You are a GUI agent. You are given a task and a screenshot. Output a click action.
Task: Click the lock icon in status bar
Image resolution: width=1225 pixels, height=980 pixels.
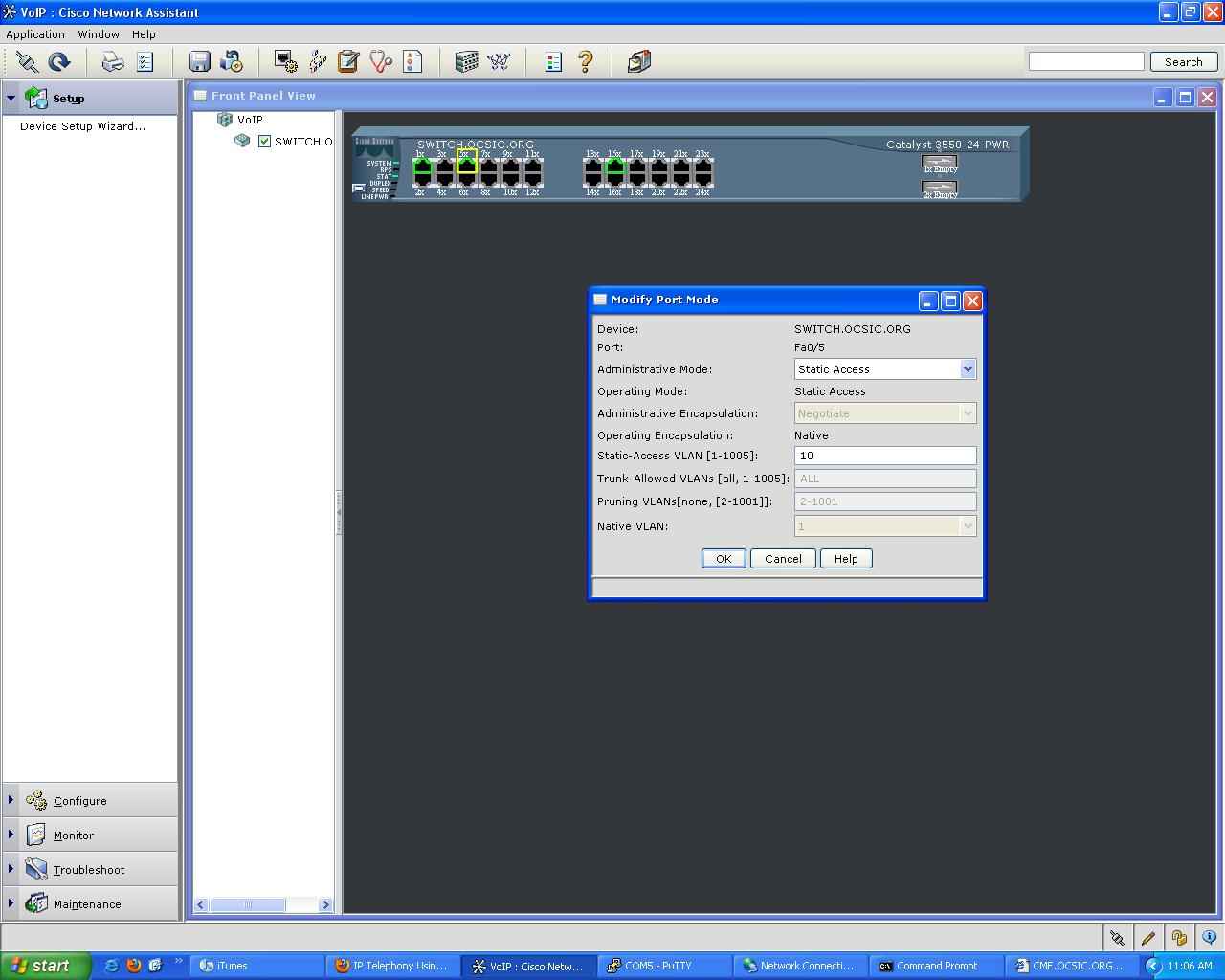(1179, 938)
